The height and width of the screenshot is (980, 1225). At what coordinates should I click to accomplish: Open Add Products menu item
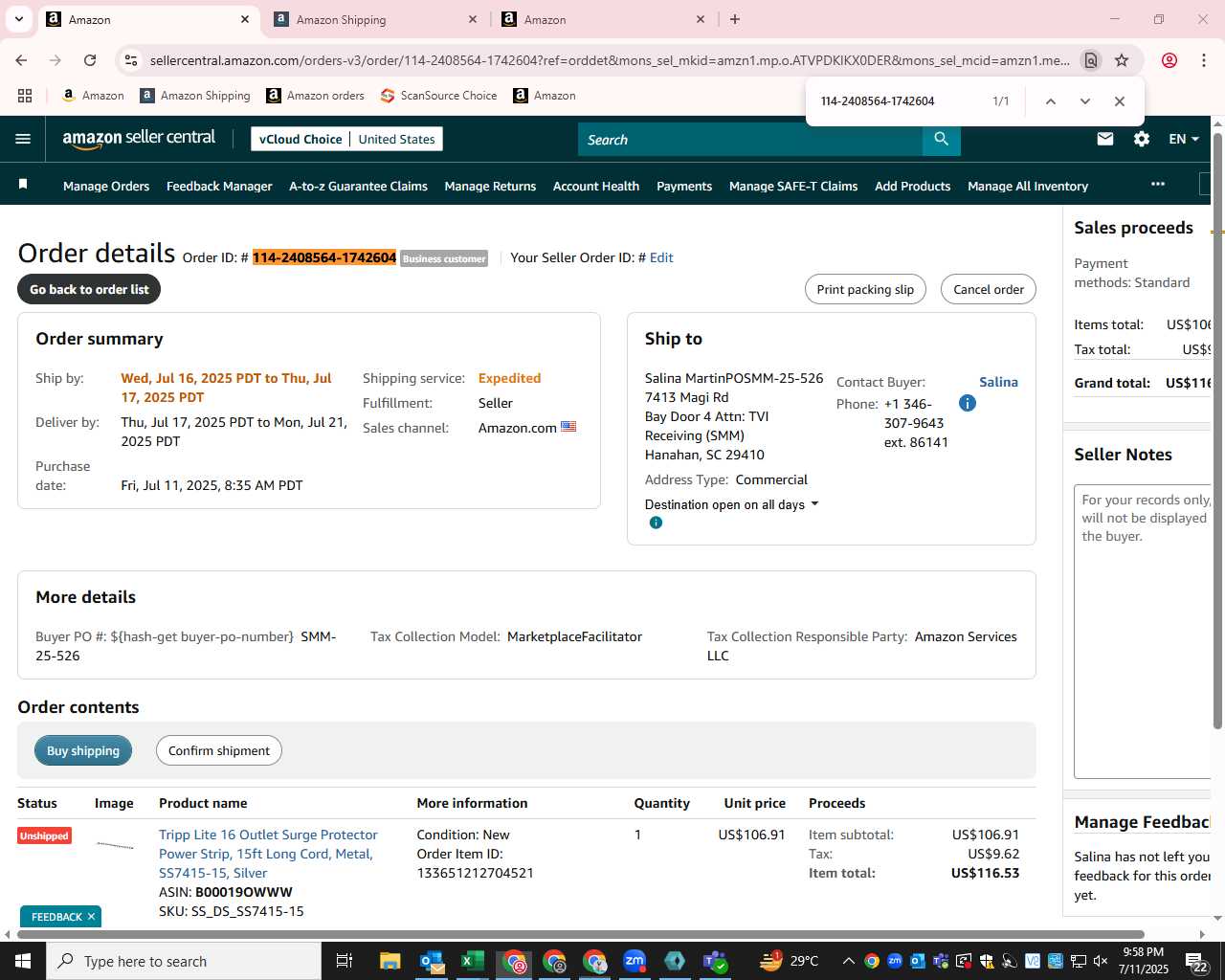912,186
